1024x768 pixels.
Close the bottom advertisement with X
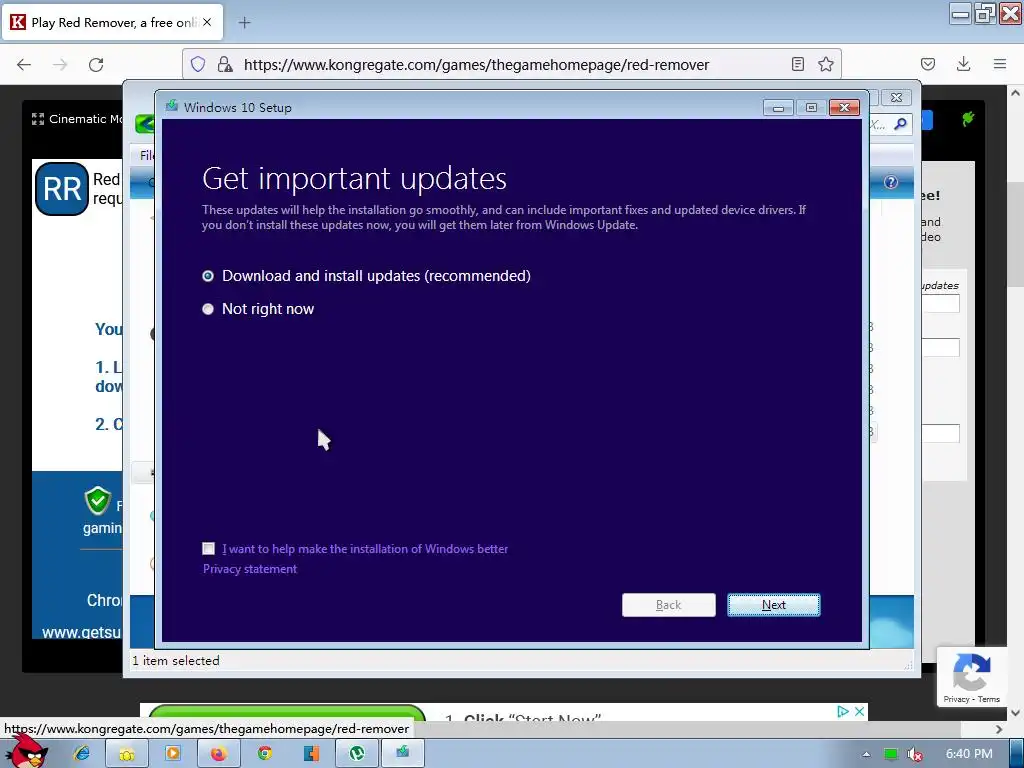click(859, 711)
